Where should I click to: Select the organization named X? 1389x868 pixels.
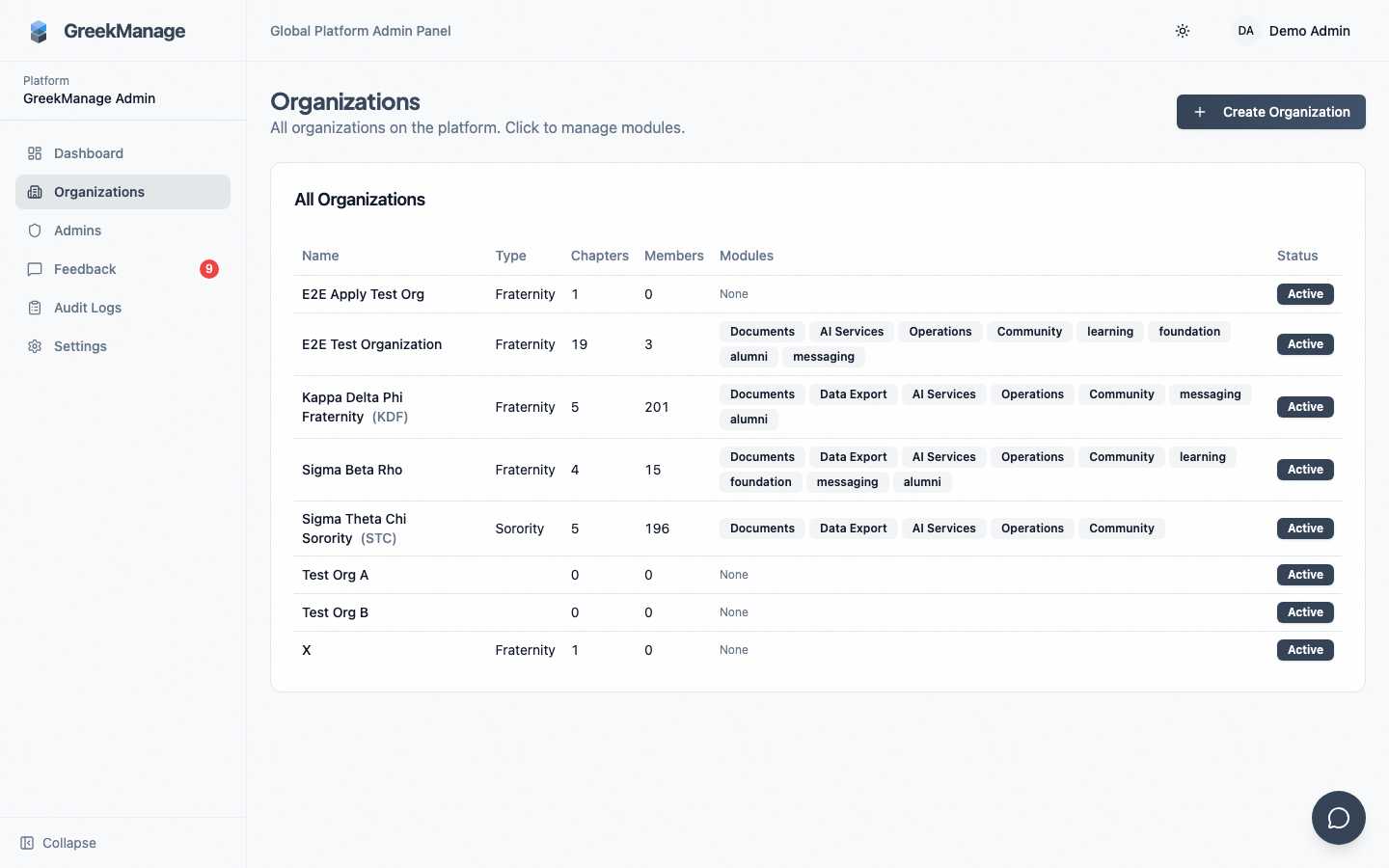point(818,650)
